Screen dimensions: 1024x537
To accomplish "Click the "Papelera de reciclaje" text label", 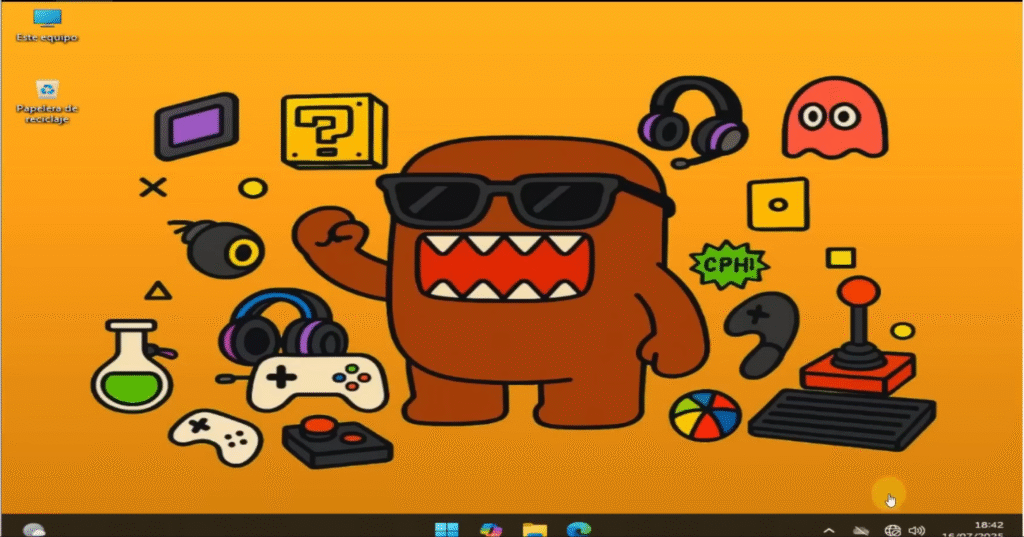I will [47, 113].
